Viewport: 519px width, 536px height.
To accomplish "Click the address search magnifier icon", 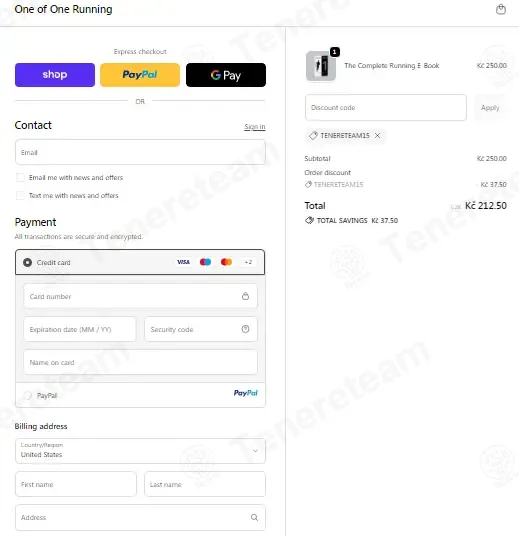I will pyautogui.click(x=254, y=518).
